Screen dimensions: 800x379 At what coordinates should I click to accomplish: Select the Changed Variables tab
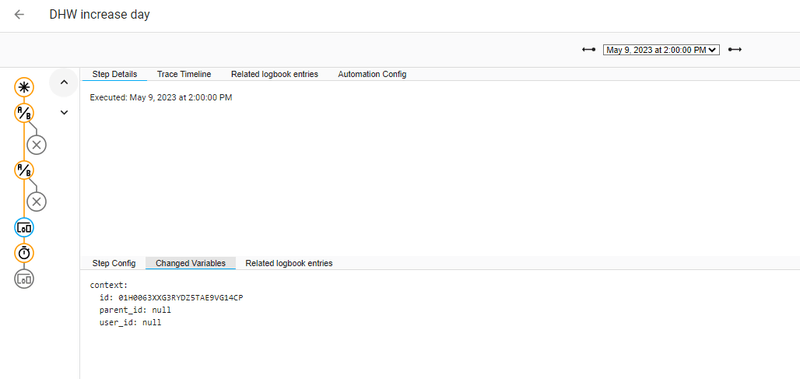(x=190, y=263)
